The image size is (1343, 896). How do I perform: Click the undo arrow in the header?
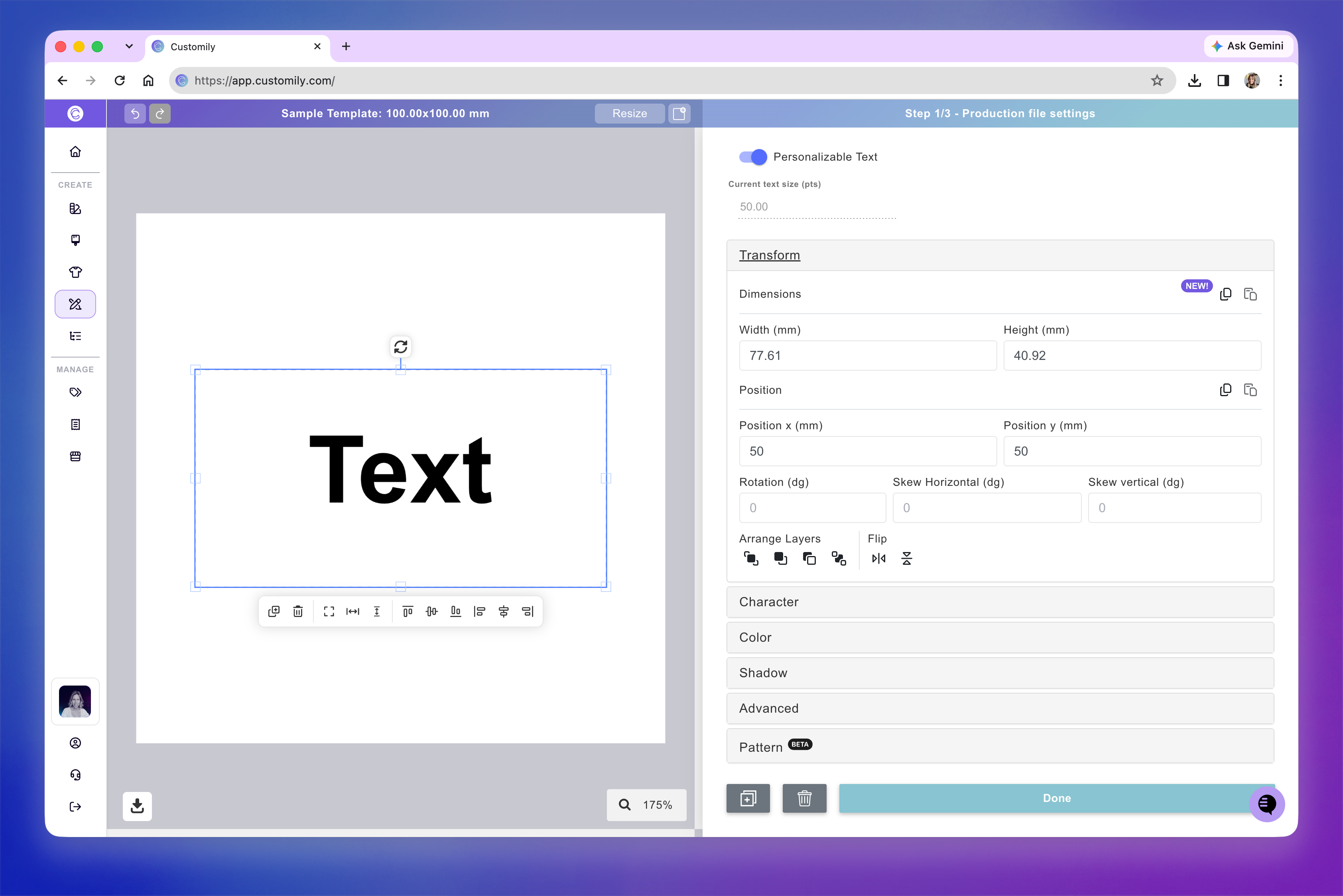(135, 114)
